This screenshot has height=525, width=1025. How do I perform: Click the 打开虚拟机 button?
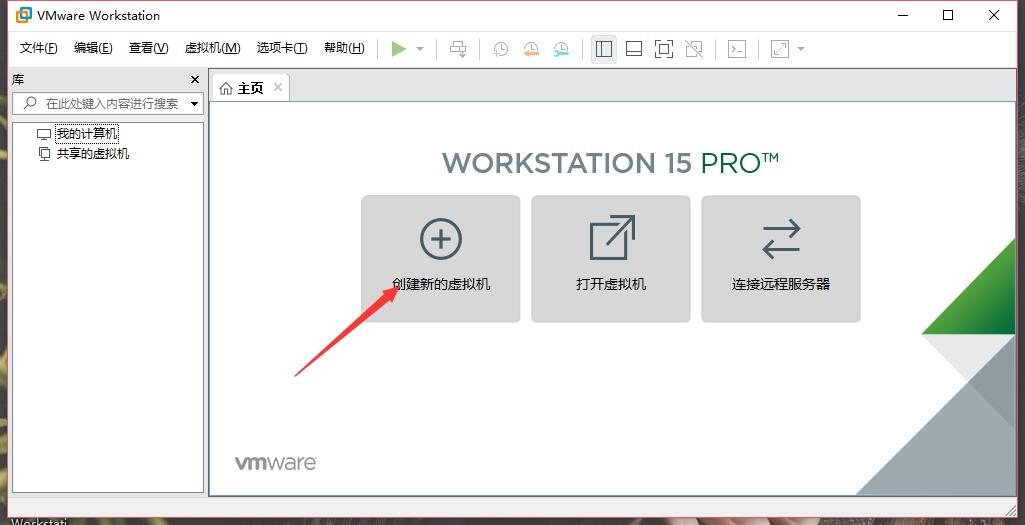click(x=611, y=259)
